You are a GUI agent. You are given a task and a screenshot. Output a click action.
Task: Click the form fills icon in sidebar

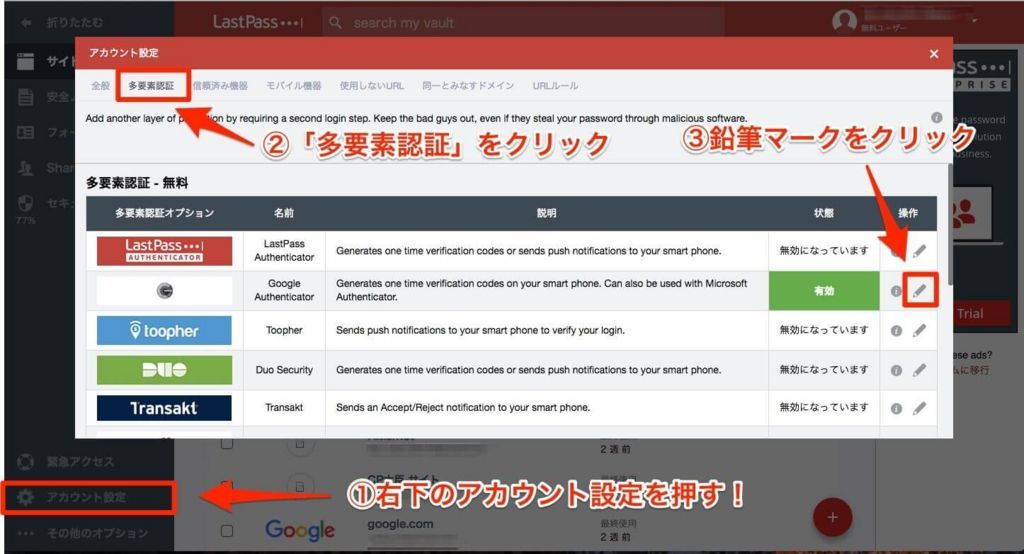(25, 133)
